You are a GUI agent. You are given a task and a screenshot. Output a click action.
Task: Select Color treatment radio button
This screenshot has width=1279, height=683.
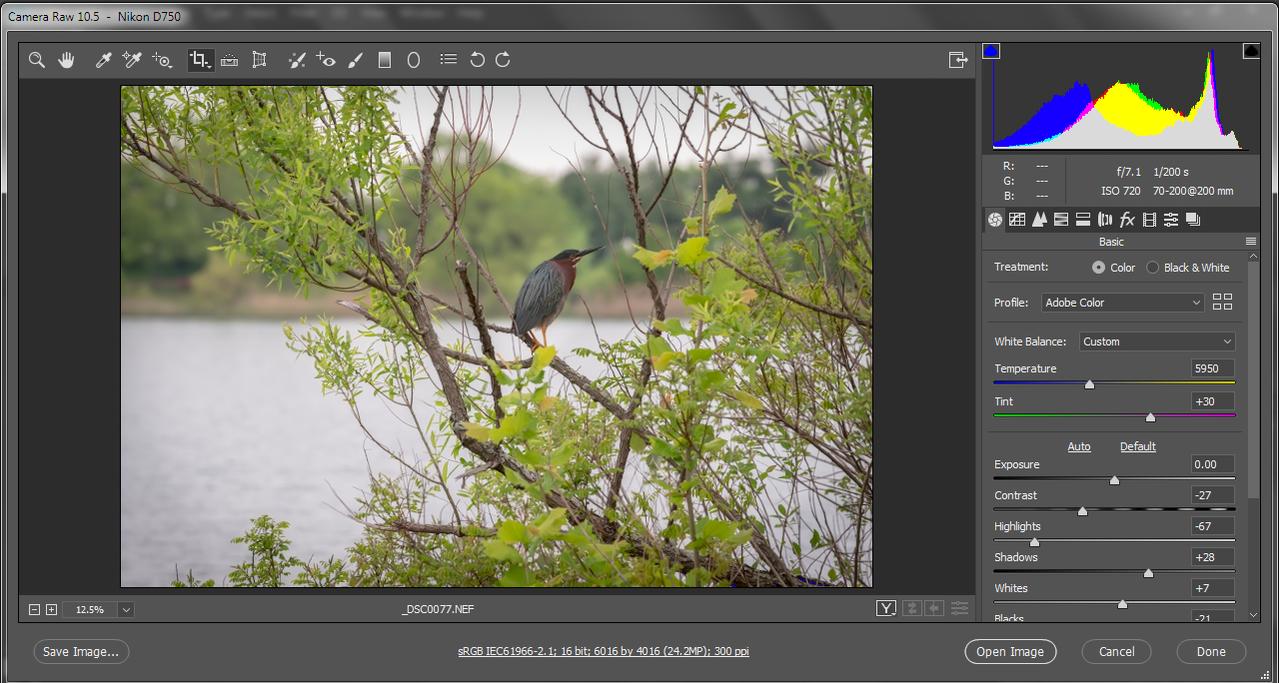pos(1099,268)
